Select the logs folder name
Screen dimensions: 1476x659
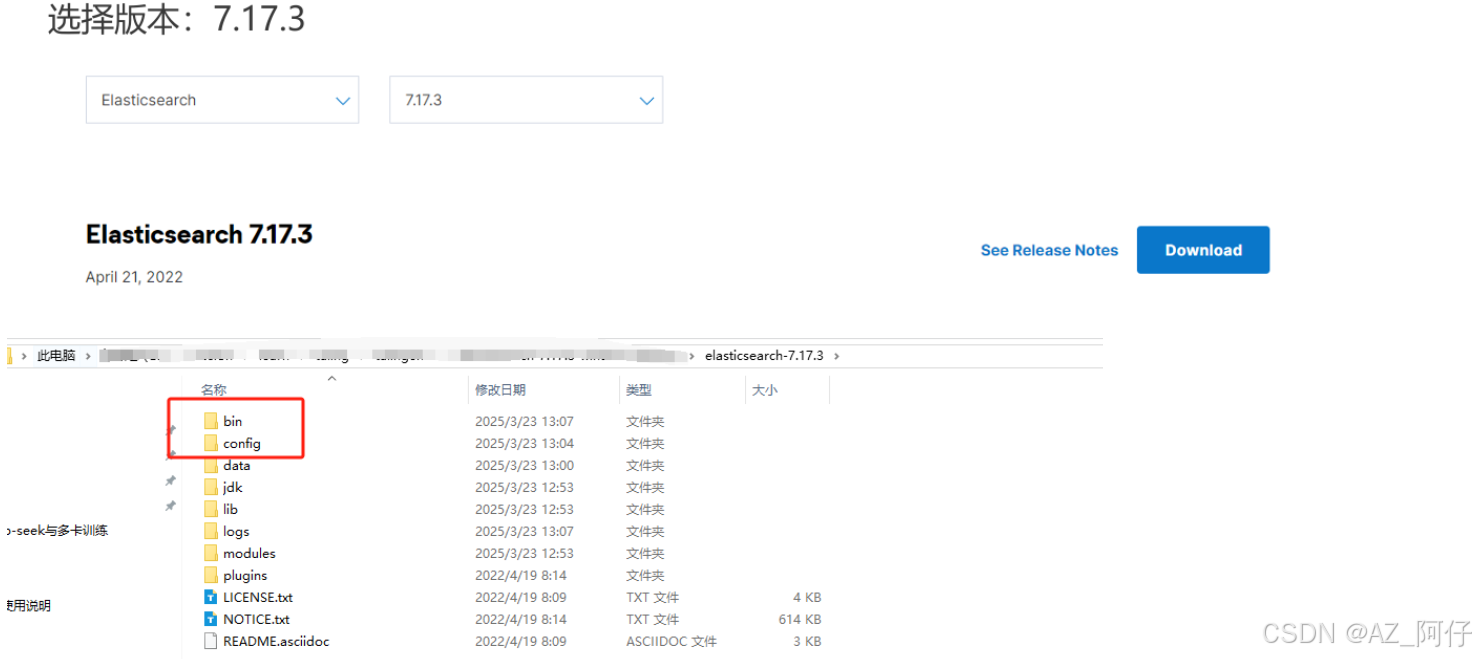236,531
